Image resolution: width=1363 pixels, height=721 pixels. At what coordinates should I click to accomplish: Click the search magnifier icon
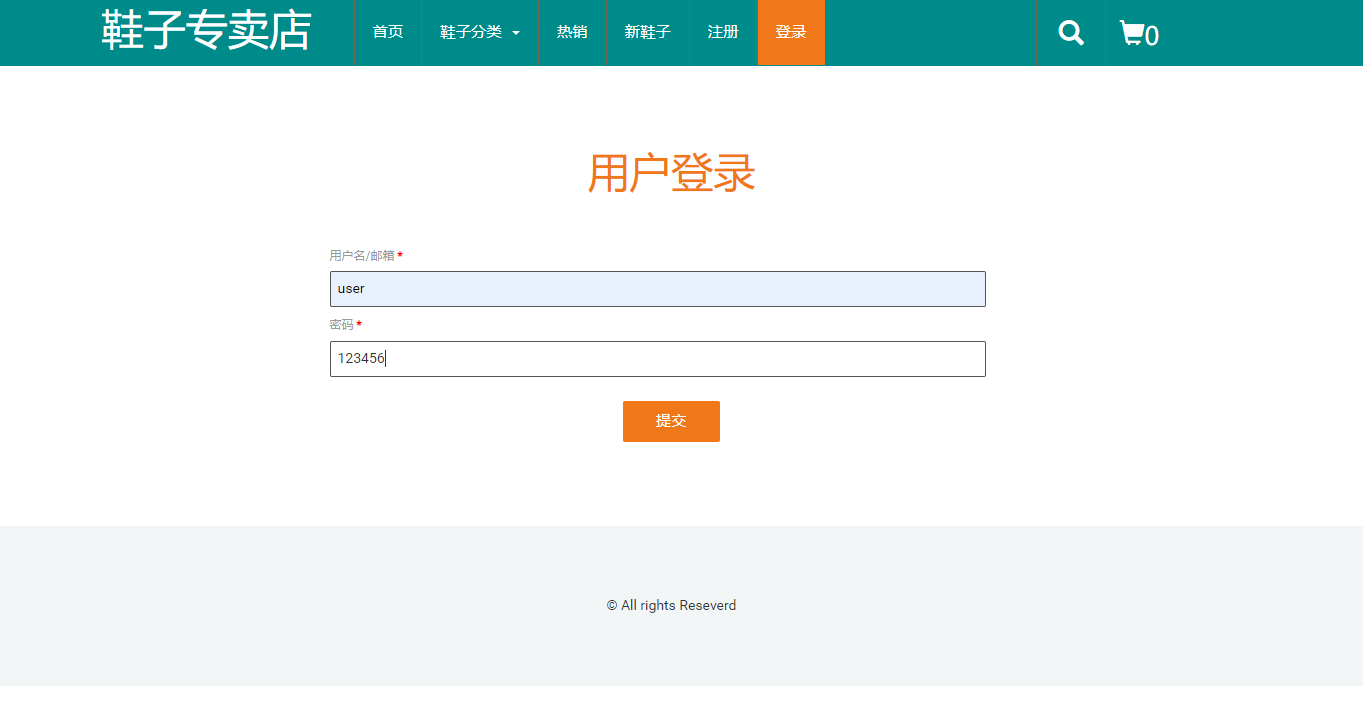click(x=1070, y=32)
